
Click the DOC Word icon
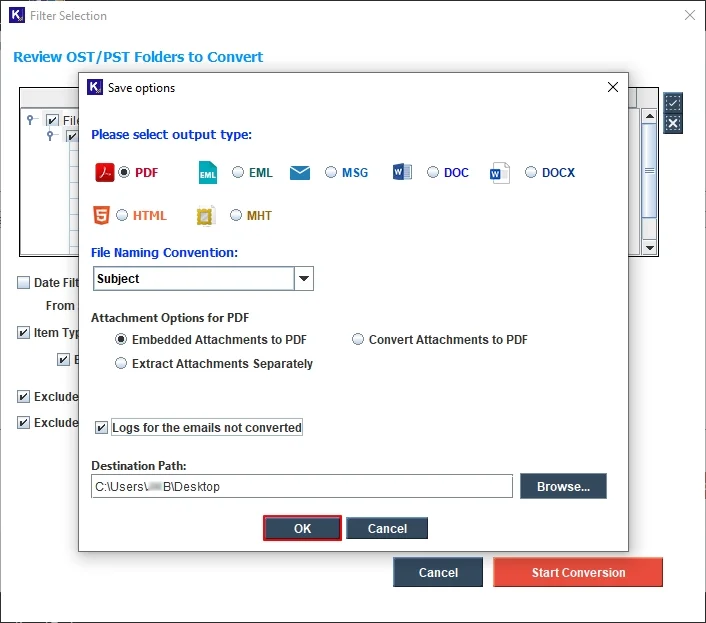[x=402, y=172]
